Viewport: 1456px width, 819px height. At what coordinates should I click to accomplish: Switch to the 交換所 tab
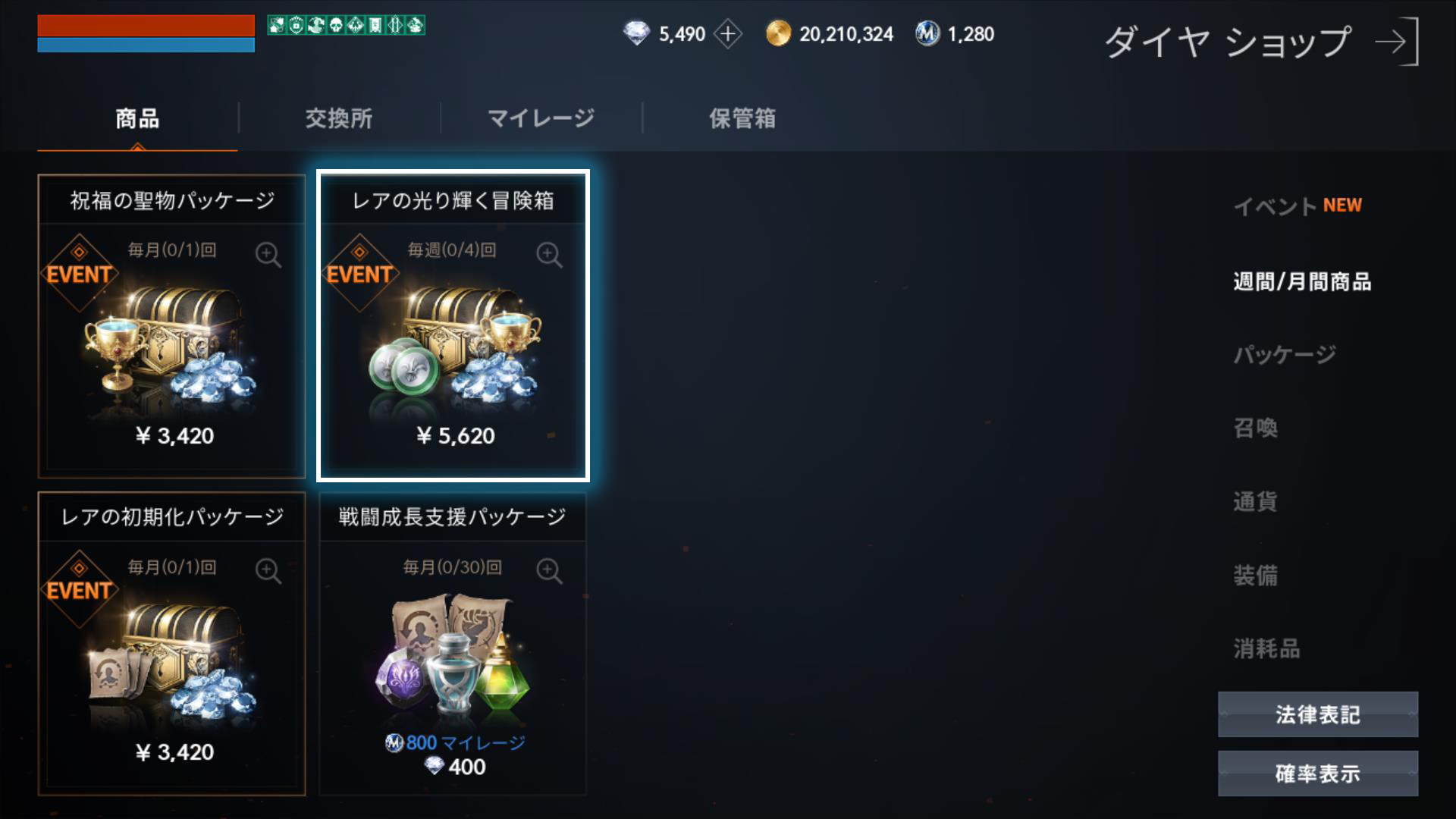[x=339, y=118]
